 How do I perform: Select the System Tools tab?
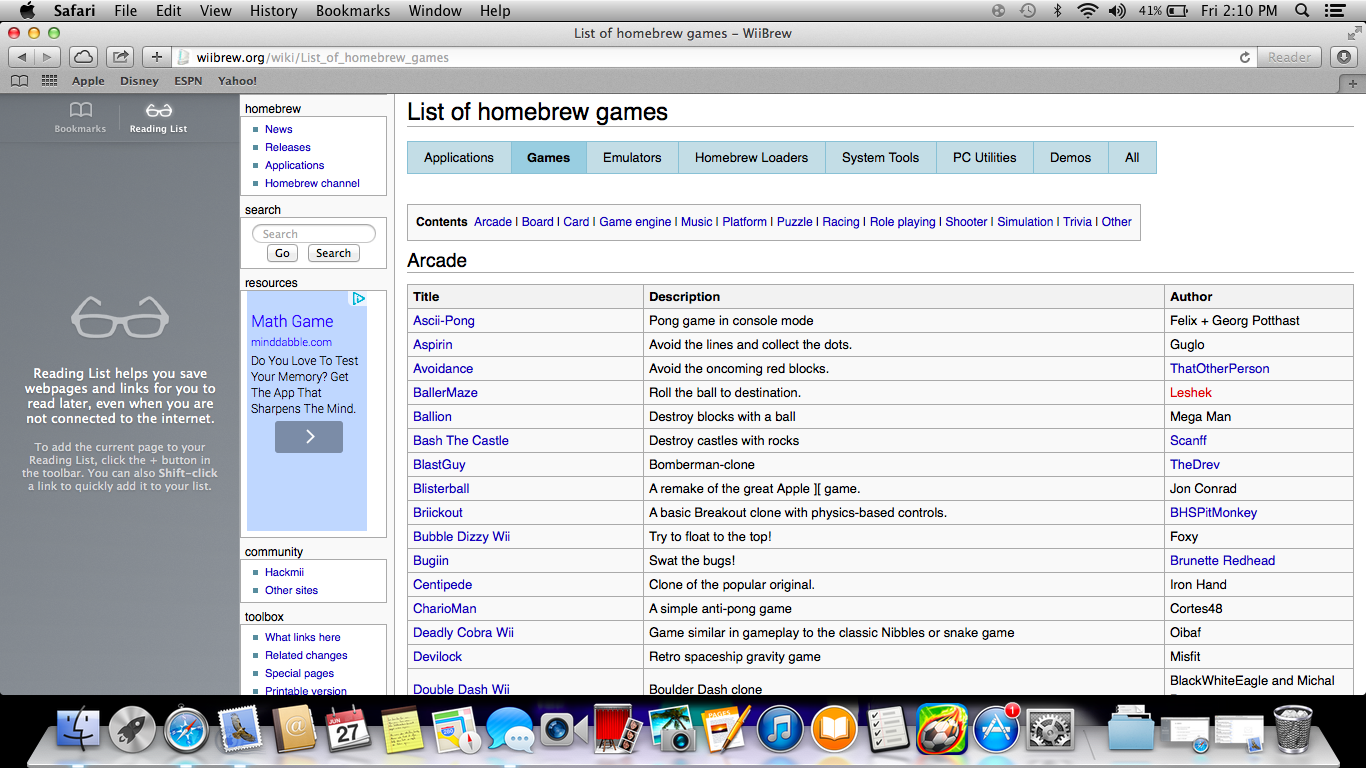tap(880, 157)
